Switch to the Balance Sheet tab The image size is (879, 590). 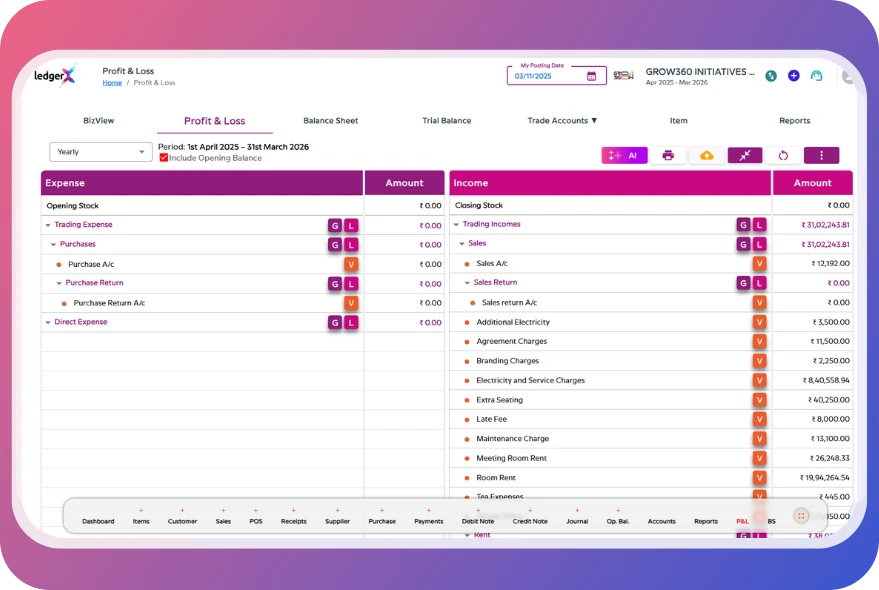click(x=330, y=121)
